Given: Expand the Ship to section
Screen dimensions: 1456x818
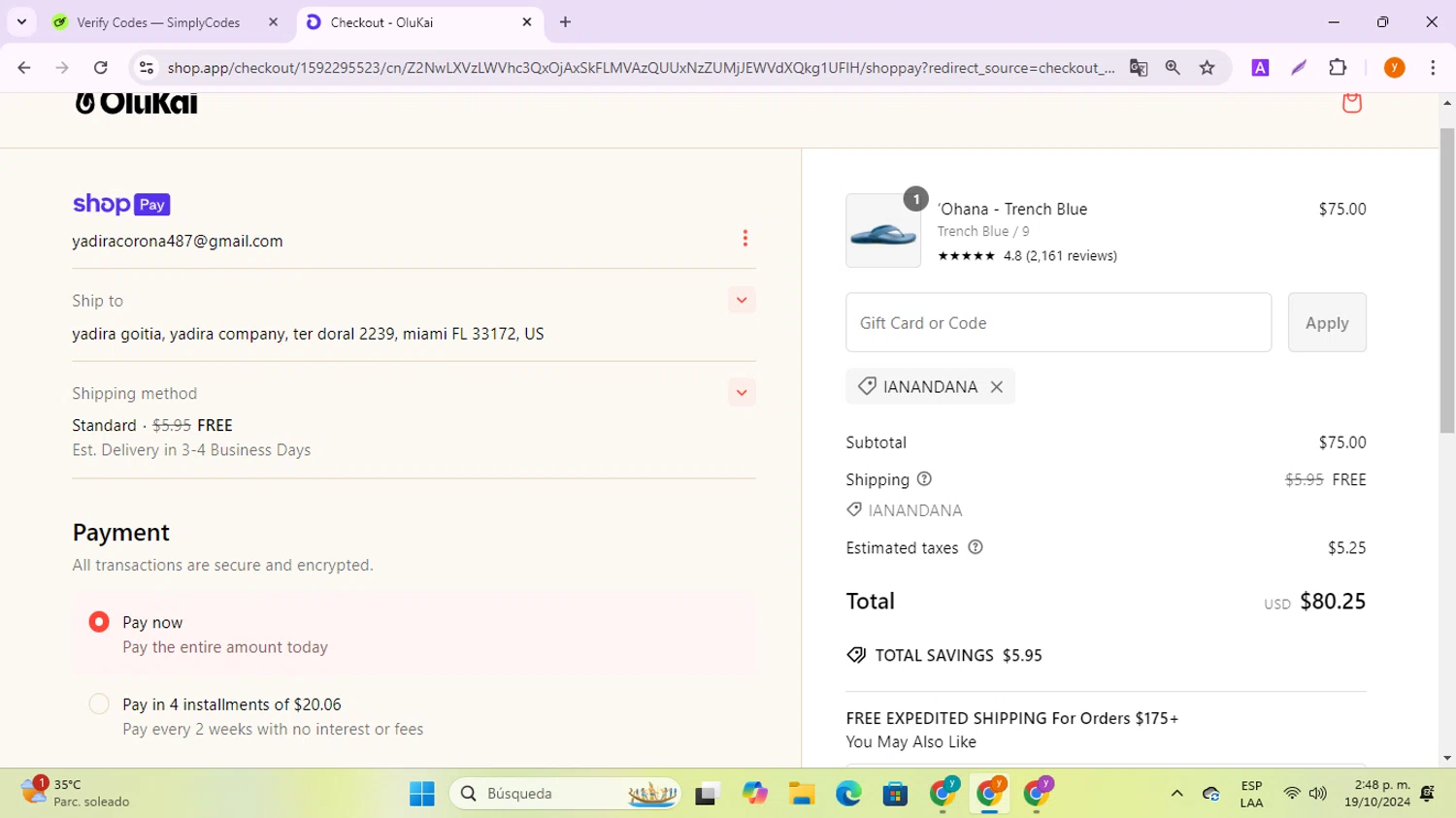Looking at the screenshot, I should pyautogui.click(x=742, y=300).
